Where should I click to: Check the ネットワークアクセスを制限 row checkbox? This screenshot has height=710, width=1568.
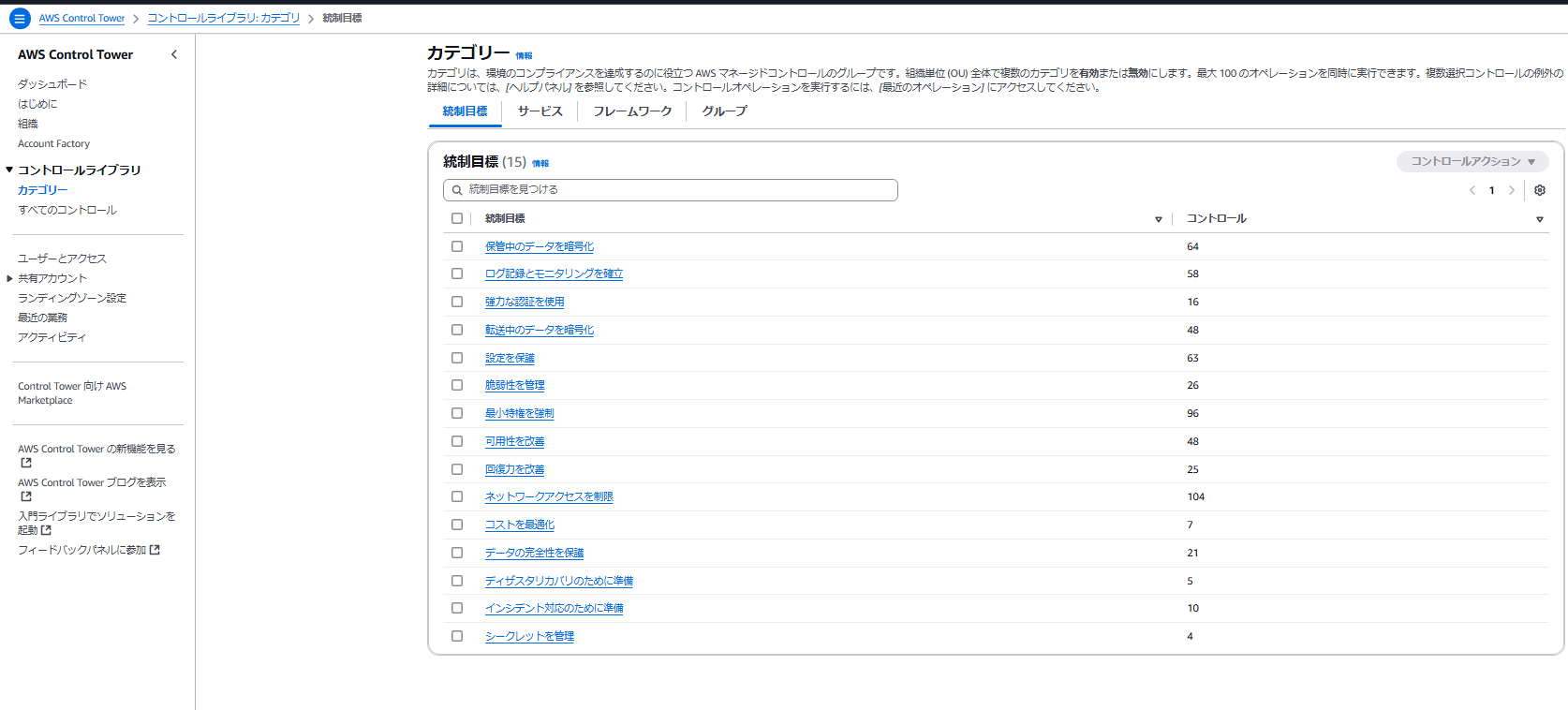coord(457,496)
